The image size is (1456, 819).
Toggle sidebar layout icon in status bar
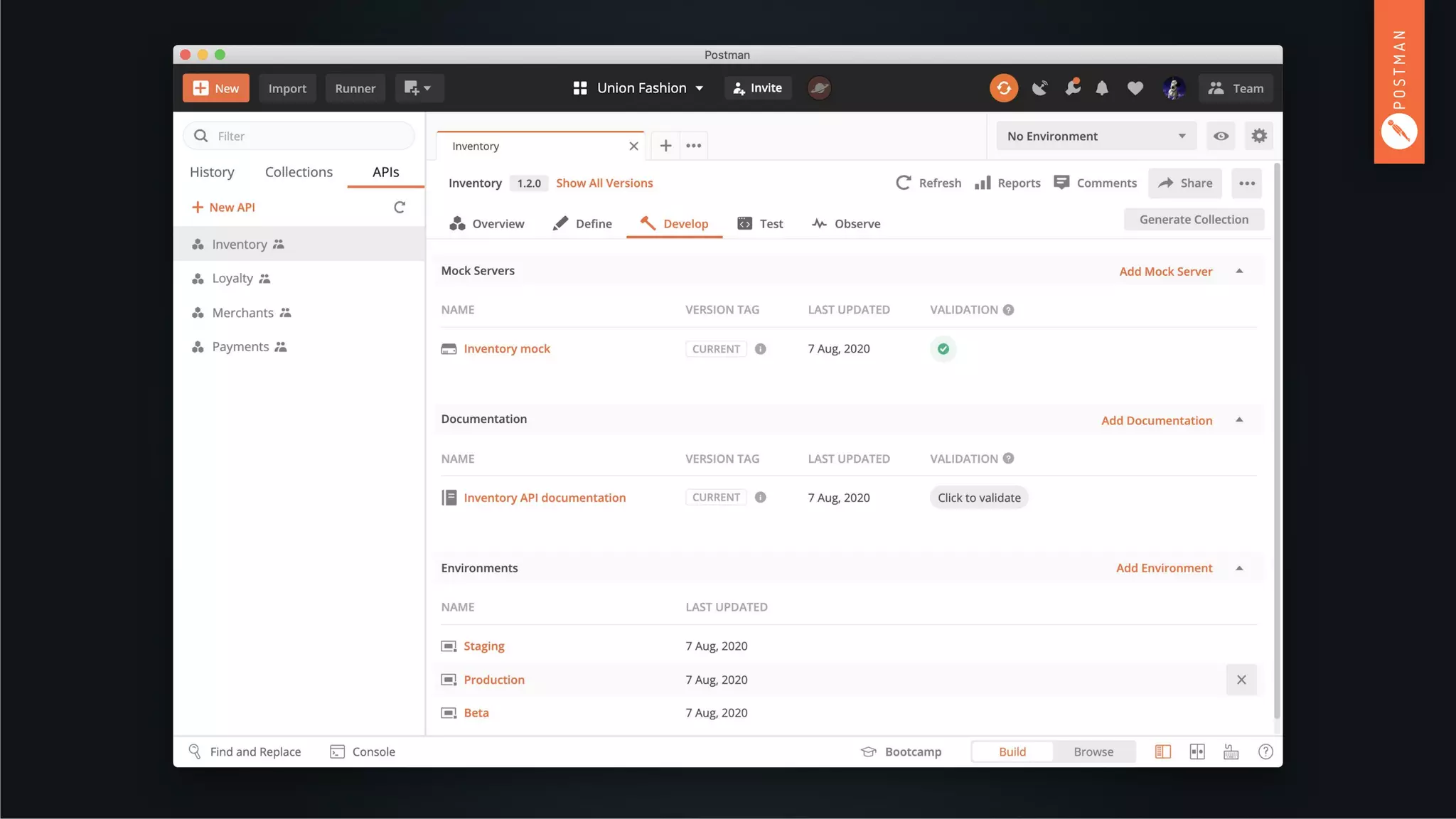pyautogui.click(x=1162, y=752)
